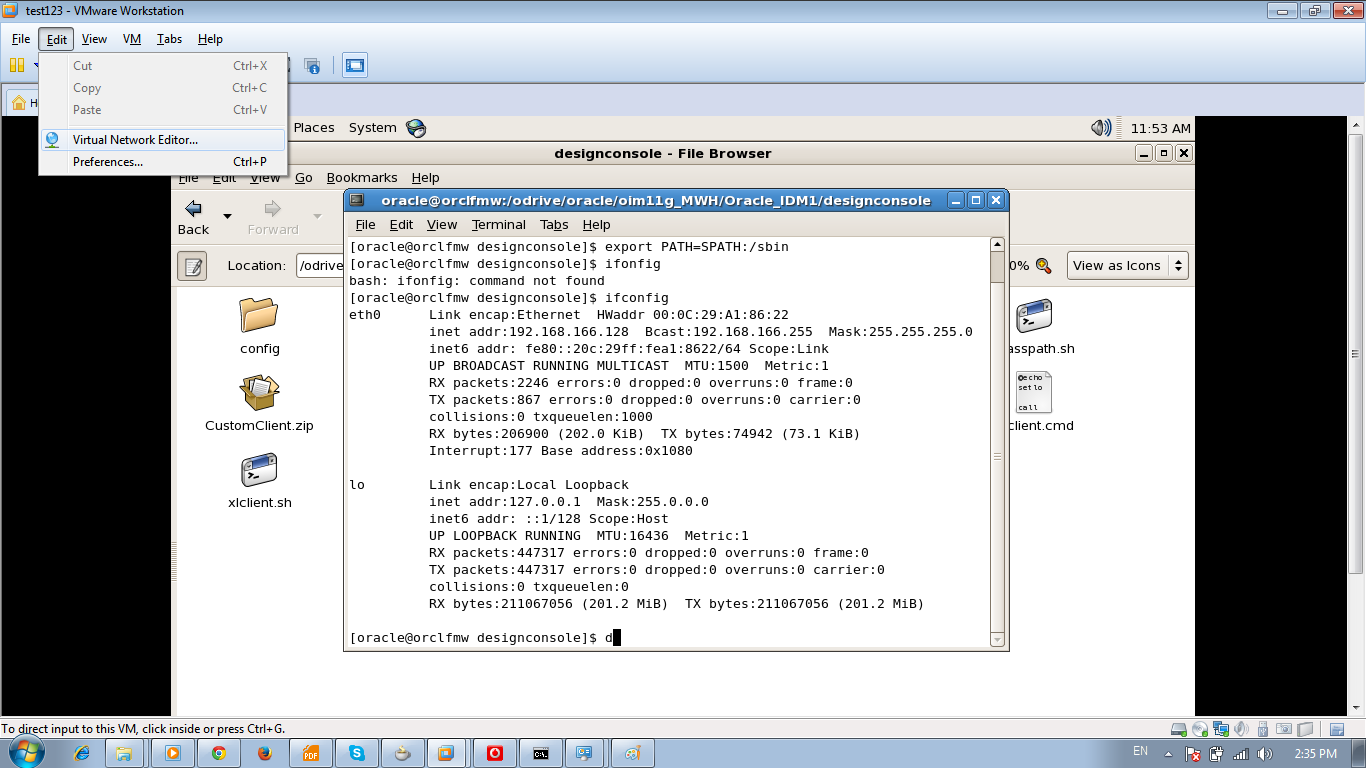Image resolution: width=1366 pixels, height=768 pixels.
Task: Open Skype from the Windows taskbar
Action: (x=356, y=755)
